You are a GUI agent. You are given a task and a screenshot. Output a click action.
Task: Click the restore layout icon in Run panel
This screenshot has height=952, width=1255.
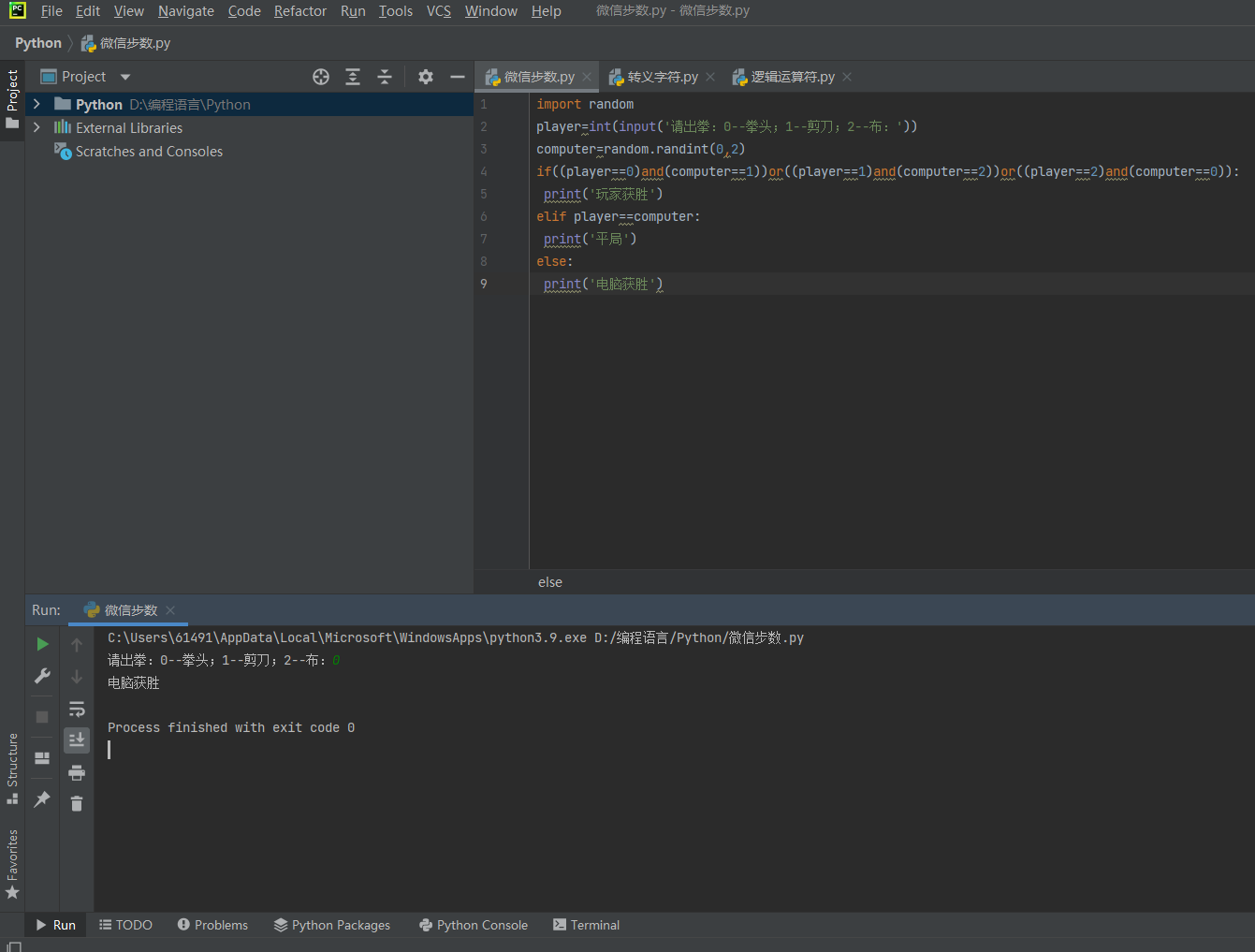point(42,758)
